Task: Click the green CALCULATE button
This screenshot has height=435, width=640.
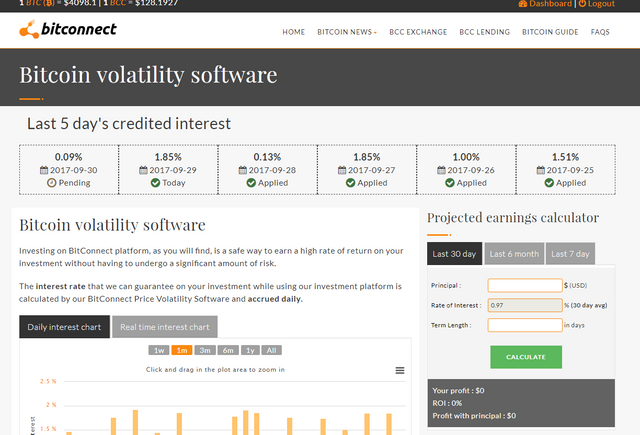Action: coord(526,357)
